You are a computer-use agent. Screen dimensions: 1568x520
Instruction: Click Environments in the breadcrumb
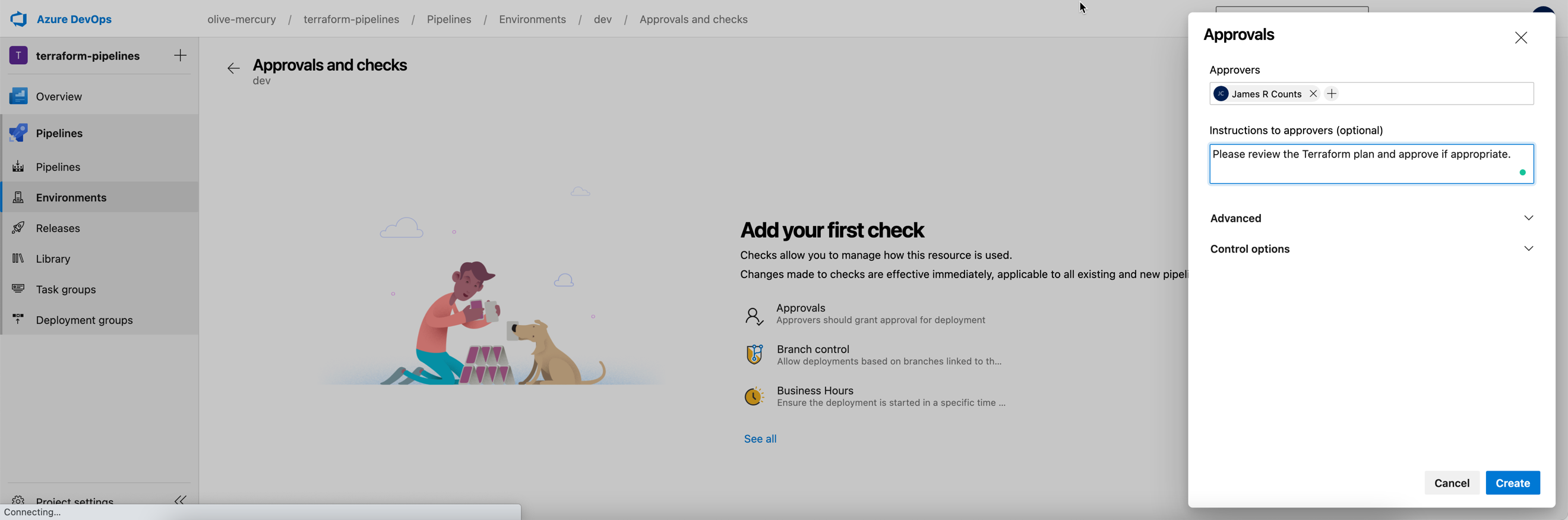[532, 20]
